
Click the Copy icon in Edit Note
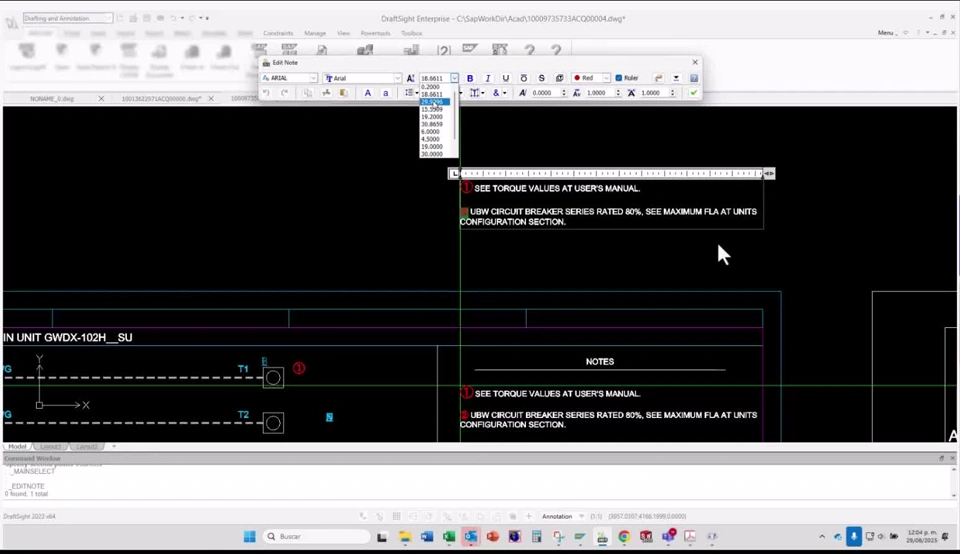coord(308,93)
